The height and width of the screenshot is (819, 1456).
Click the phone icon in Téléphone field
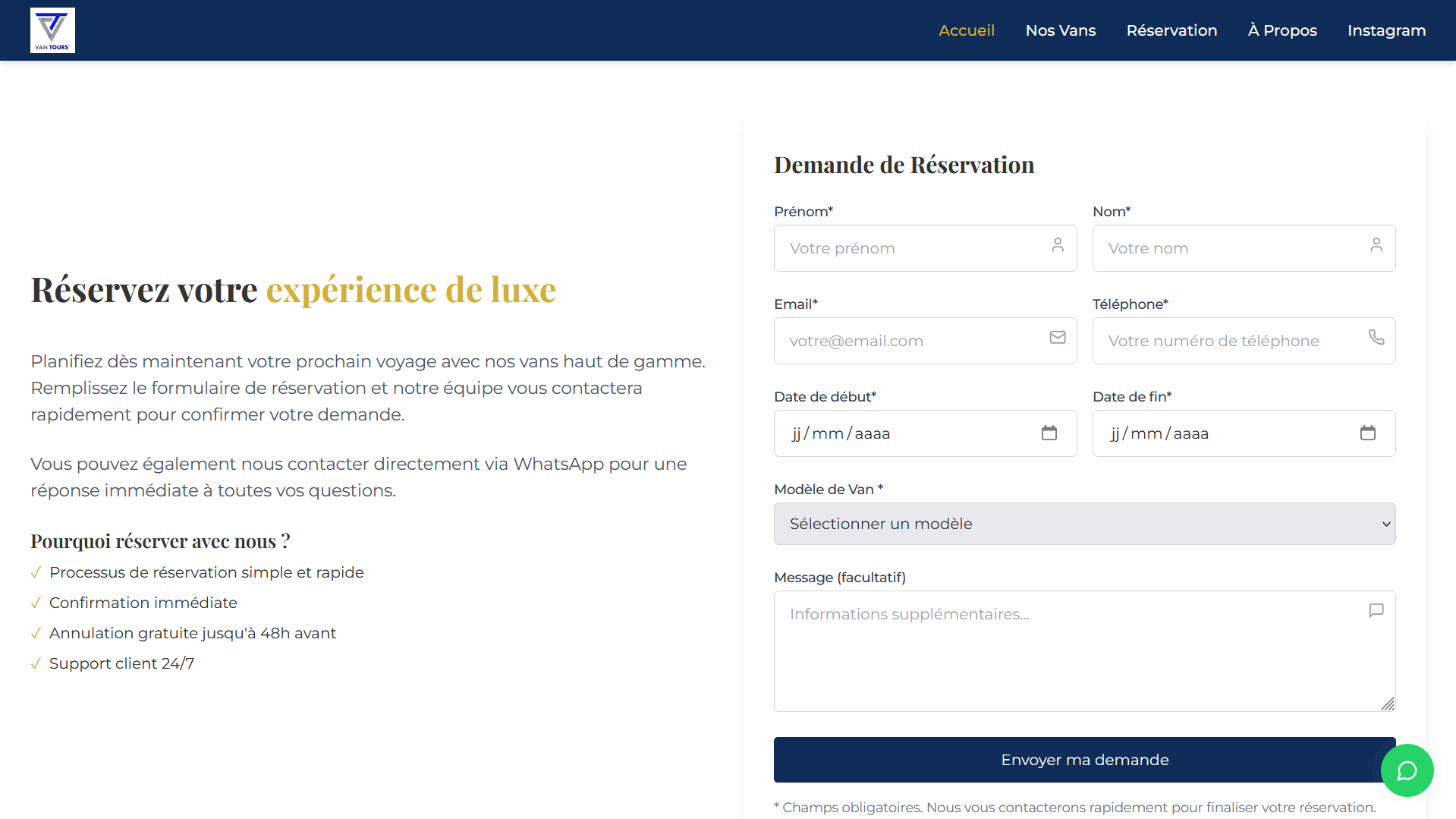click(1376, 338)
